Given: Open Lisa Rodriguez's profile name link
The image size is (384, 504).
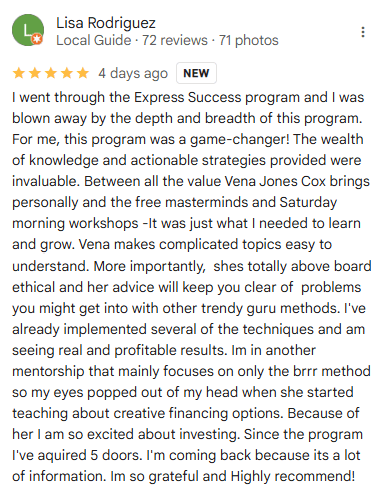Looking at the screenshot, I should pos(106,23).
